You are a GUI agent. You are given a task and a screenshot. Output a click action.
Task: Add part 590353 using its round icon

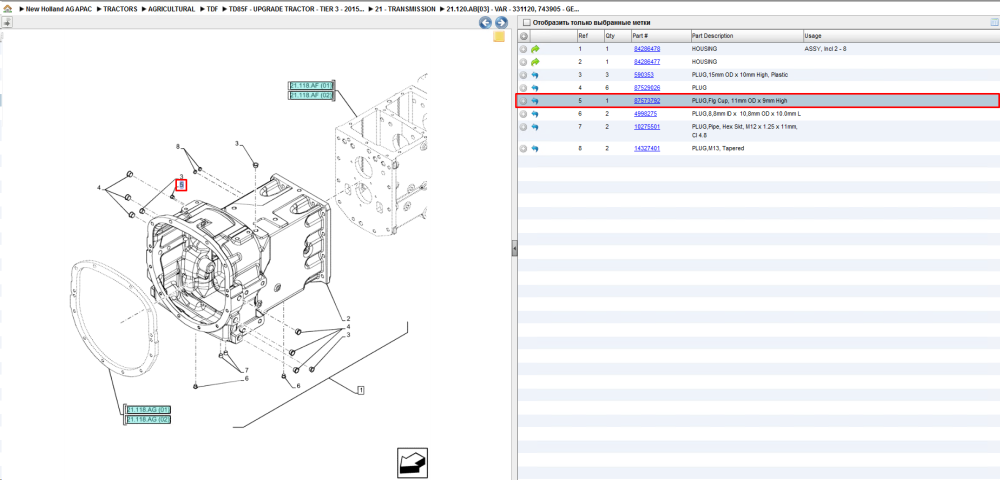(x=524, y=75)
